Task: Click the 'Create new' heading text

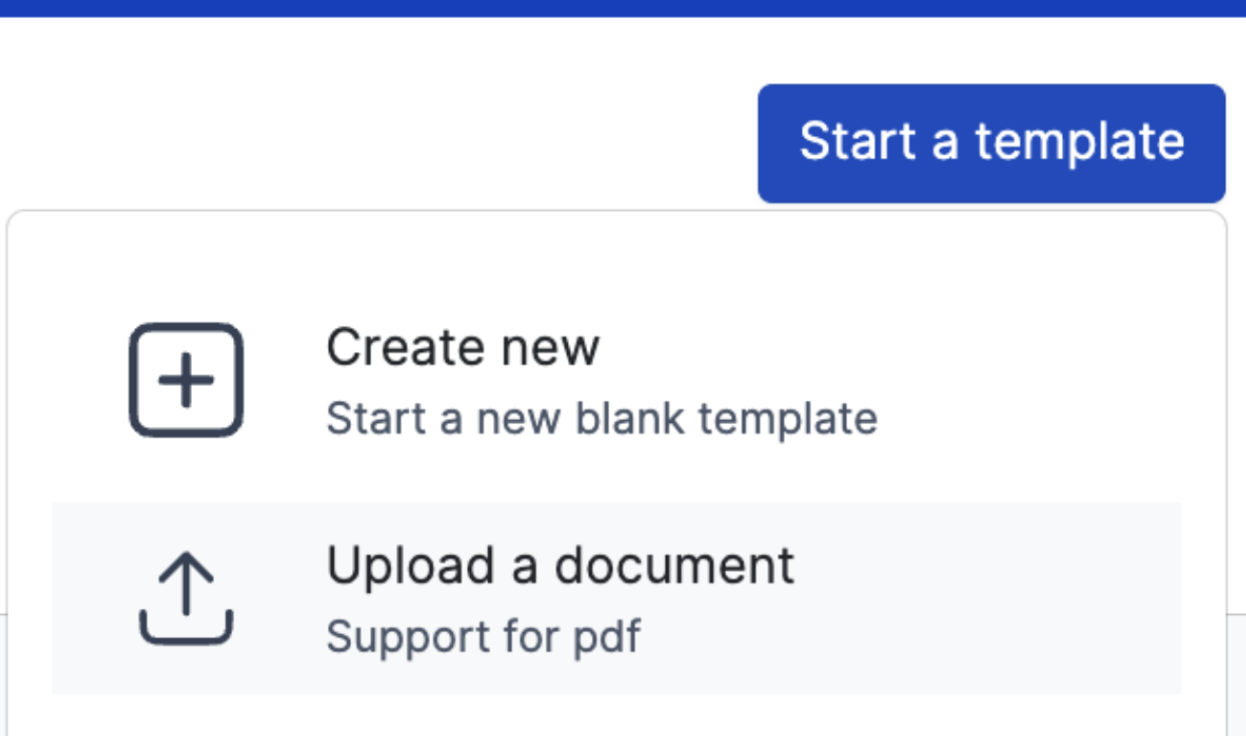Action: point(462,347)
